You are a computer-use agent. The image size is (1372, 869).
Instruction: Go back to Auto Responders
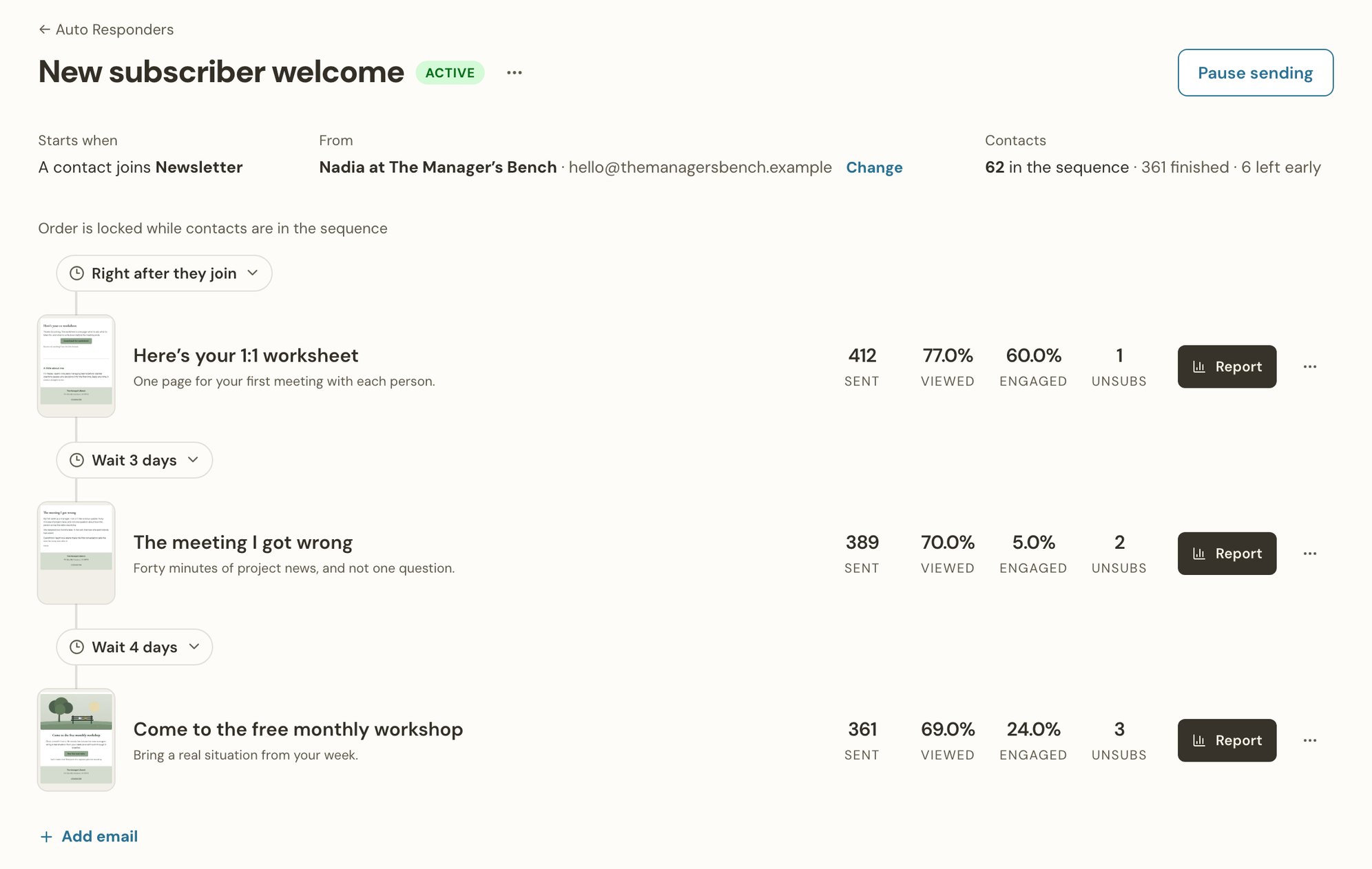point(106,30)
